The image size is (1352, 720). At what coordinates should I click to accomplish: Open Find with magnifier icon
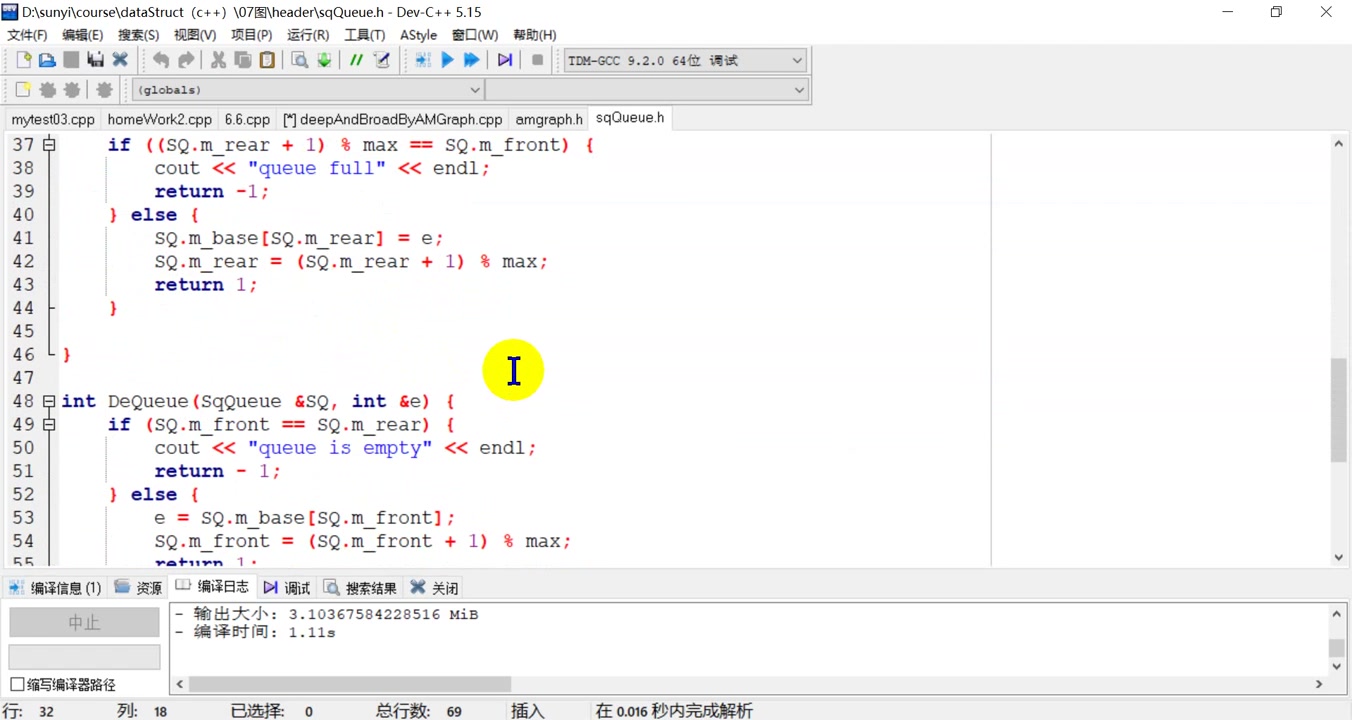[299, 60]
